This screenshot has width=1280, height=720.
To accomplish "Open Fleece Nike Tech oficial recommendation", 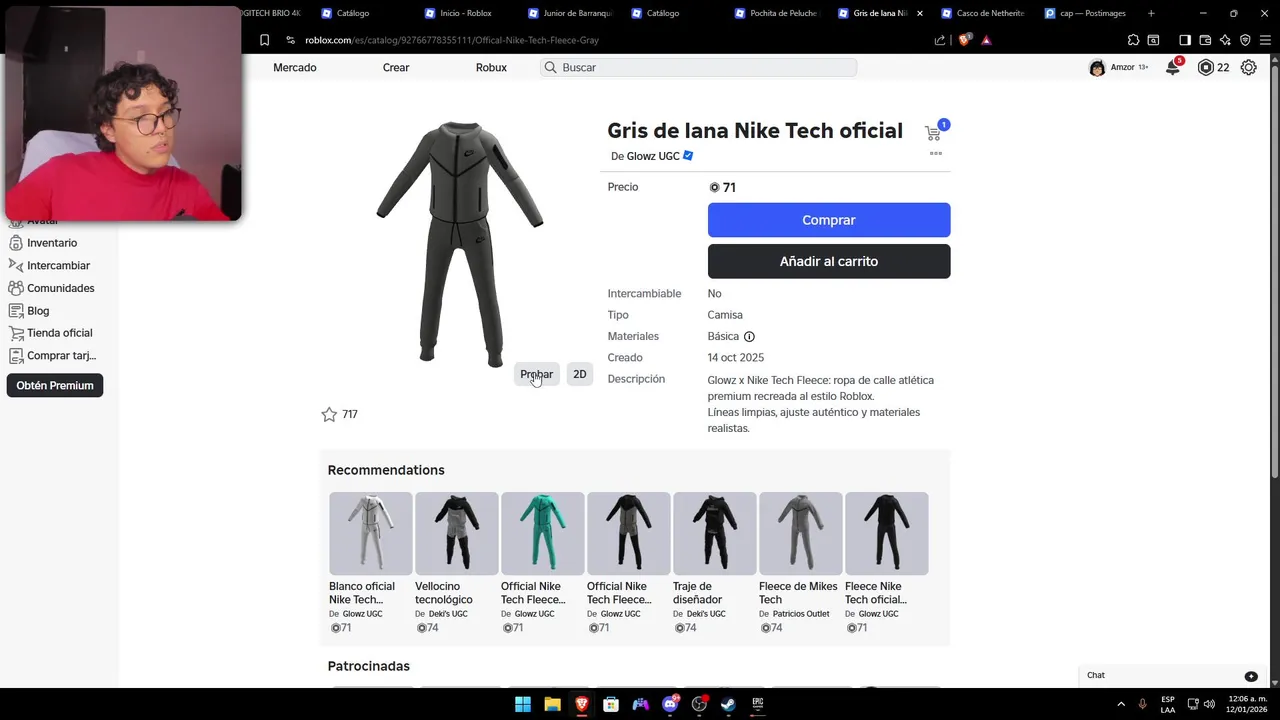I will pos(886,562).
